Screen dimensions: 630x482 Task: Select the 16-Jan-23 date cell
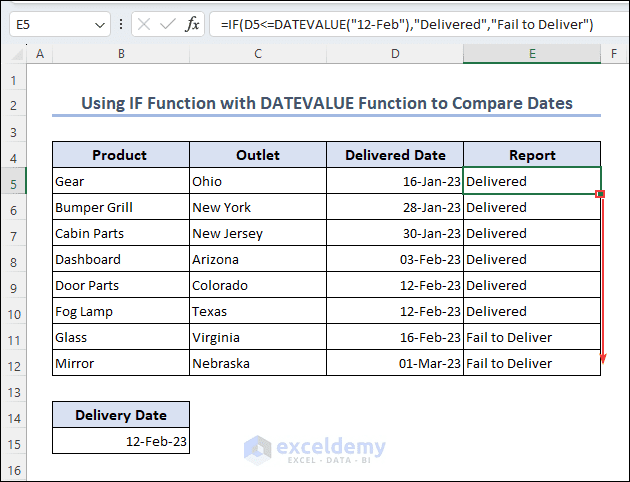395,181
